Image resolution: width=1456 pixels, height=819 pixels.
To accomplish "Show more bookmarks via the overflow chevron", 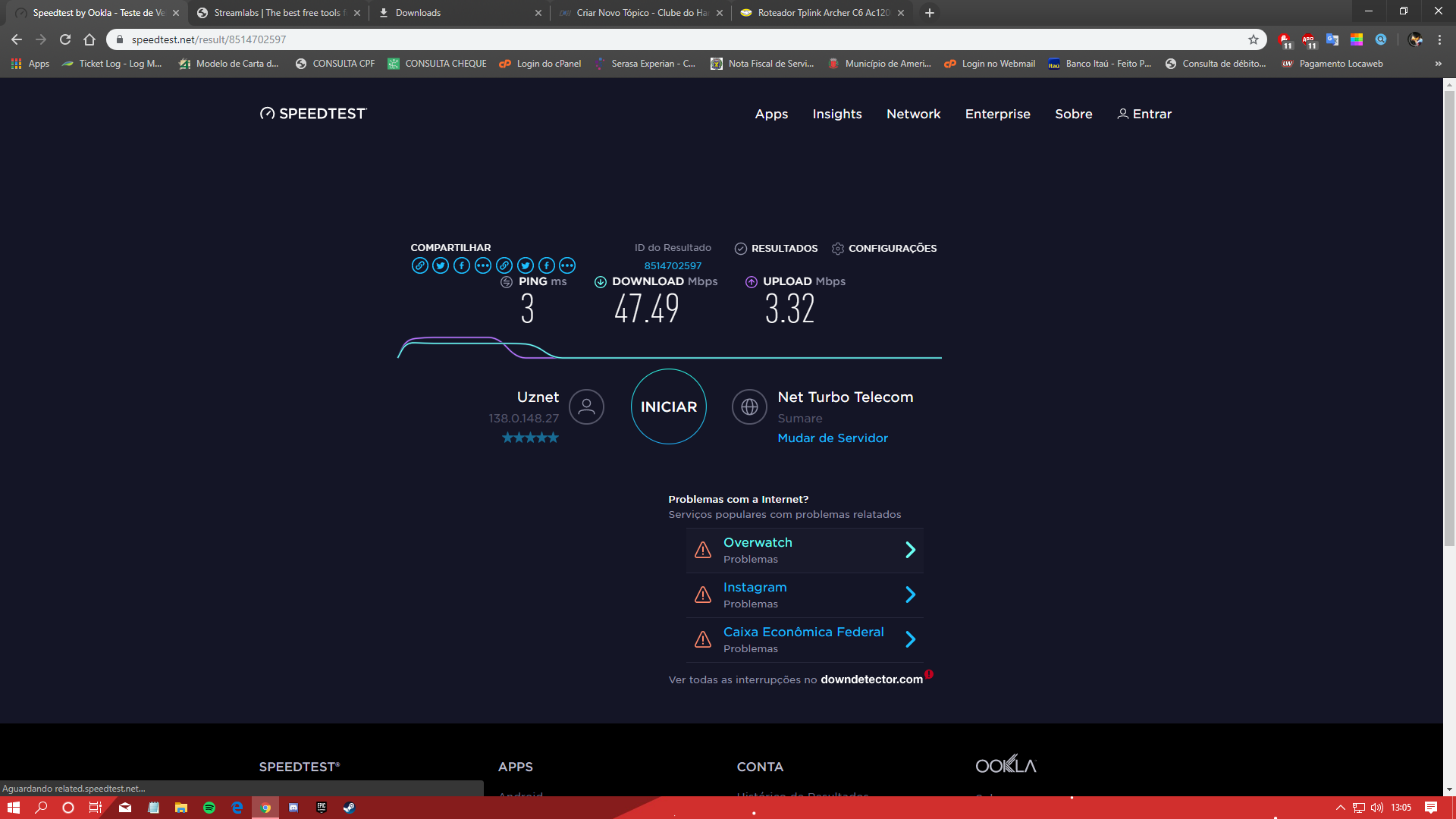I will point(1439,64).
